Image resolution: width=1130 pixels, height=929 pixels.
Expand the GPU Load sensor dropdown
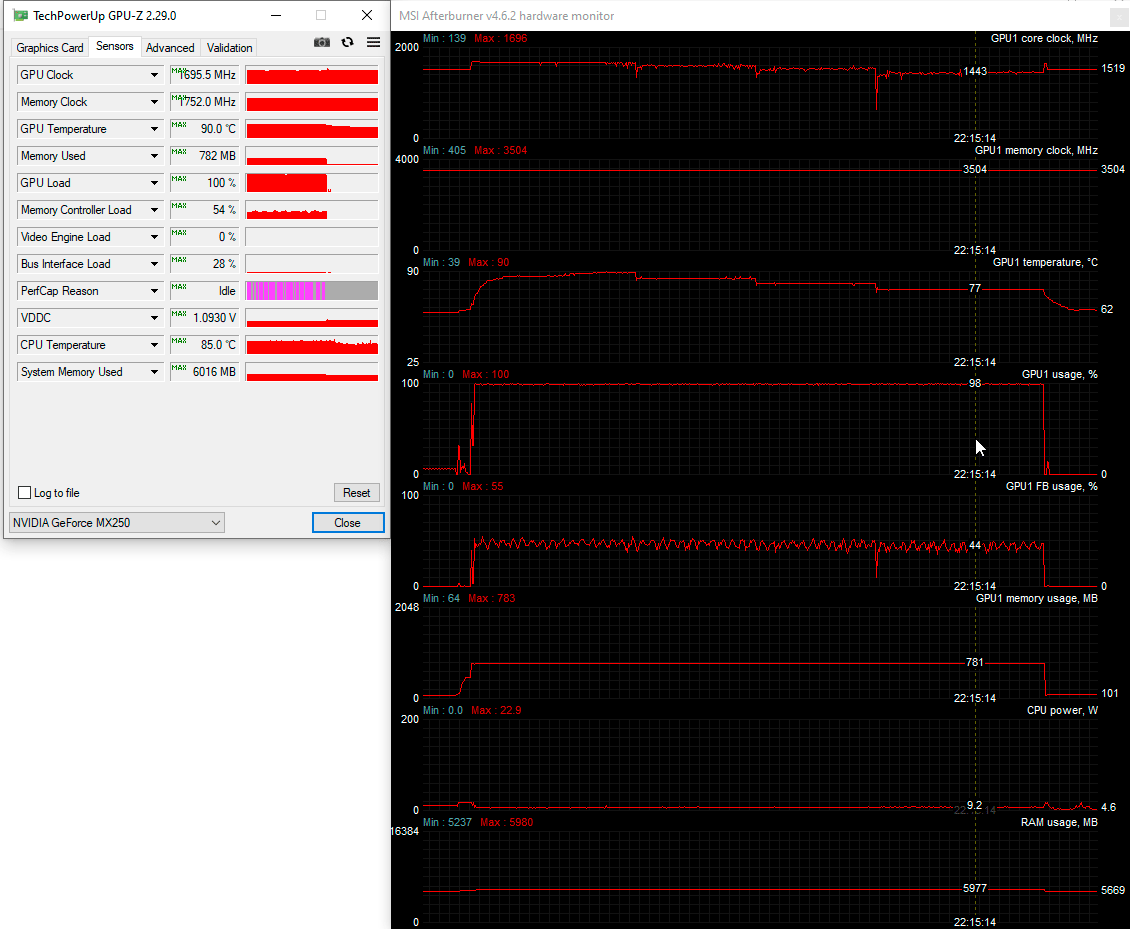[154, 183]
